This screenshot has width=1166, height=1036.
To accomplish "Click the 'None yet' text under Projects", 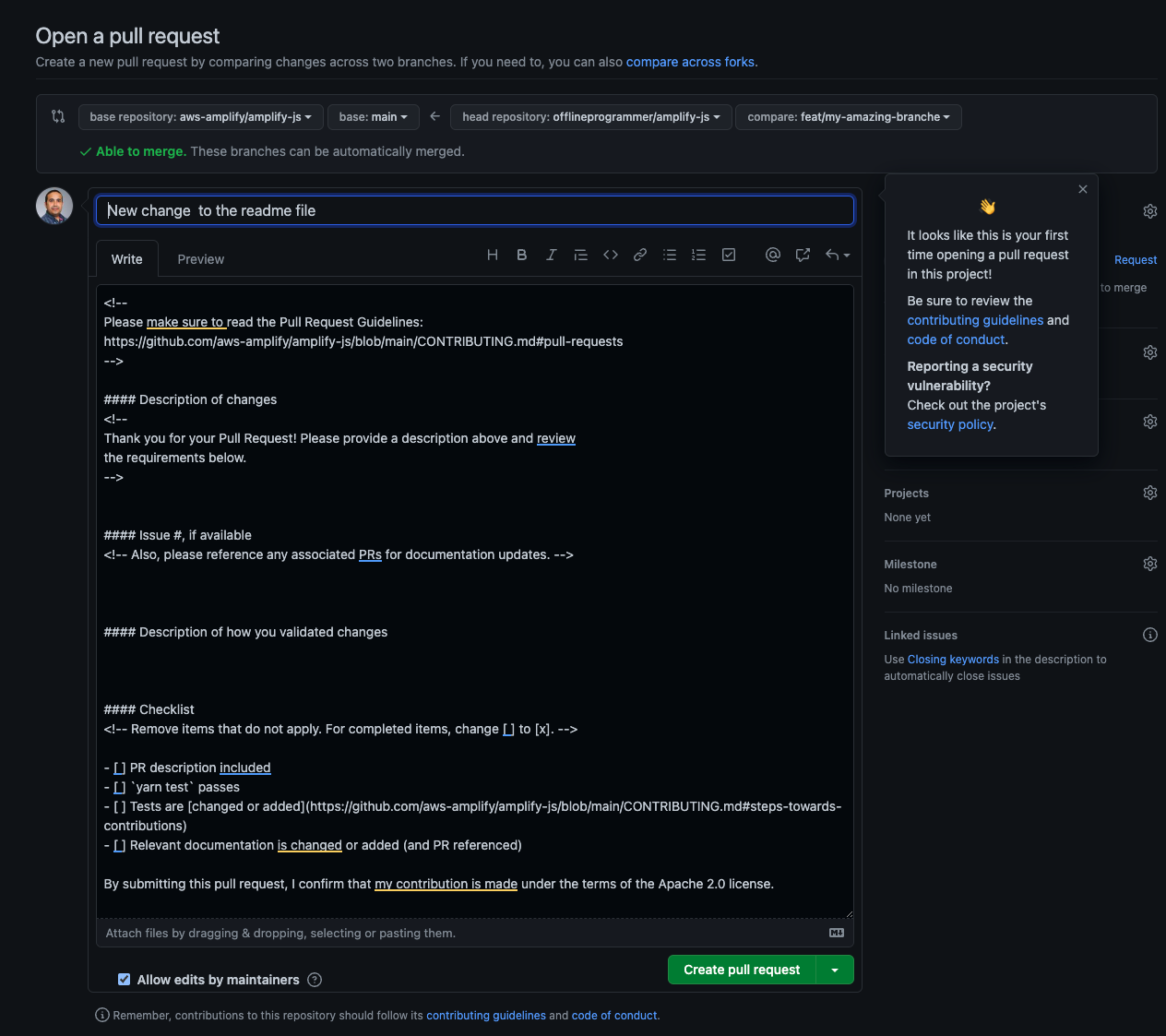I will coord(907,518).
